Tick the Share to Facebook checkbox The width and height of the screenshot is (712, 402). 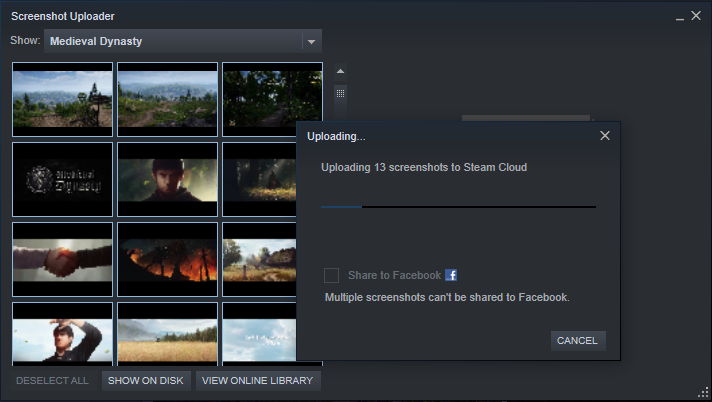click(331, 275)
